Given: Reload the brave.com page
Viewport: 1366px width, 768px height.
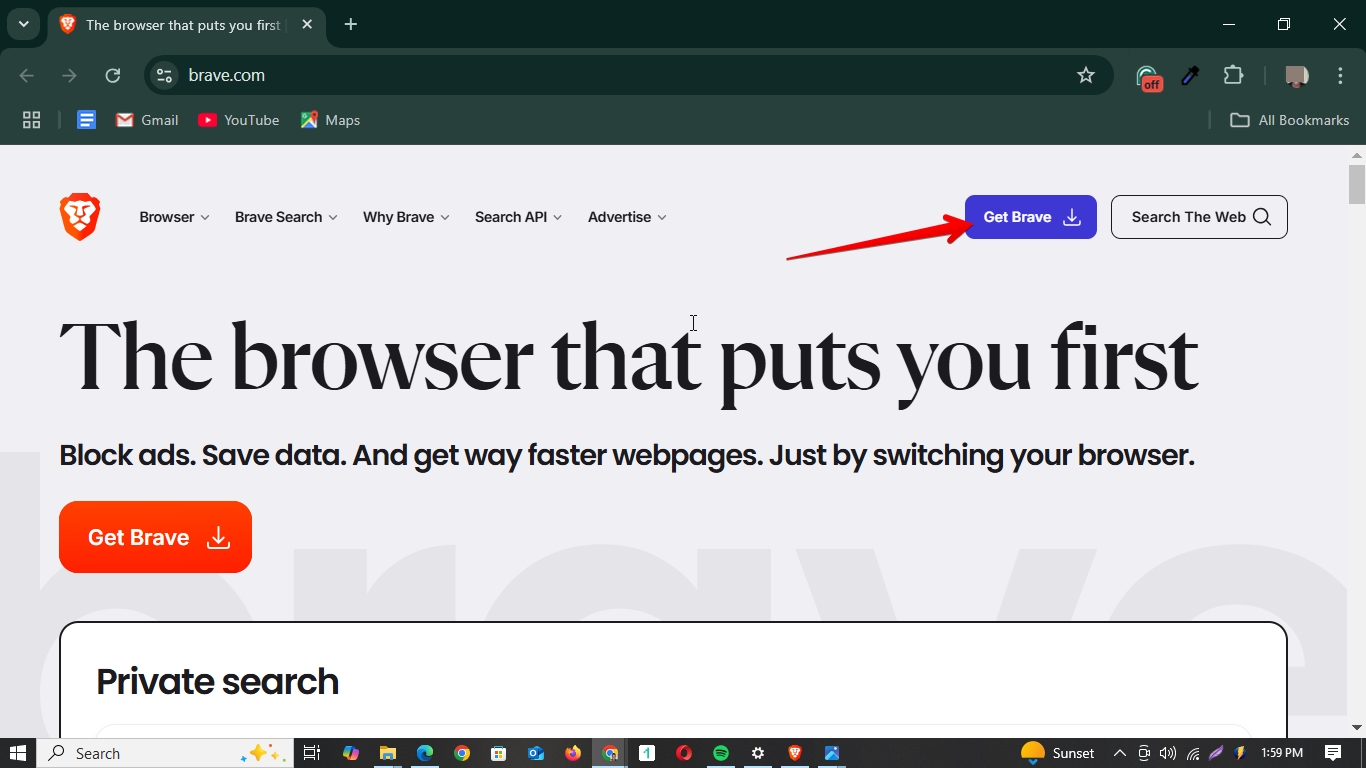Looking at the screenshot, I should pos(113,75).
